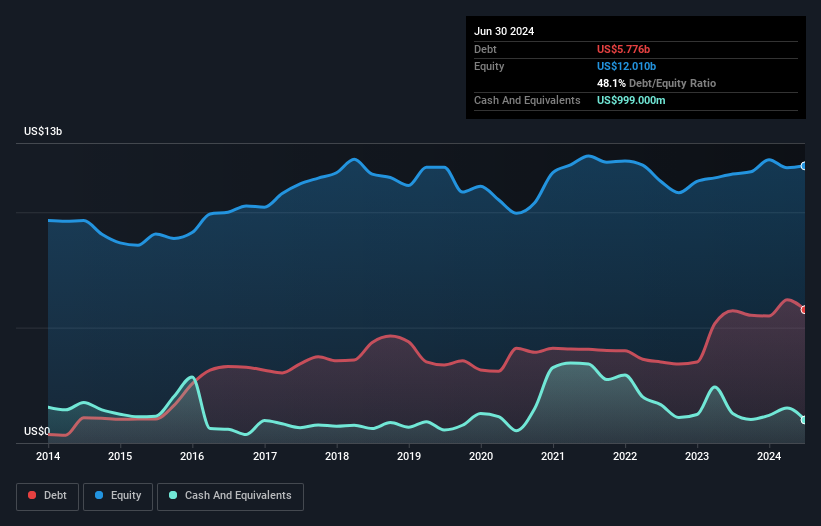Toggle Cash And Equivalents legend button
Image resolution: width=821 pixels, height=526 pixels.
[x=230, y=496]
